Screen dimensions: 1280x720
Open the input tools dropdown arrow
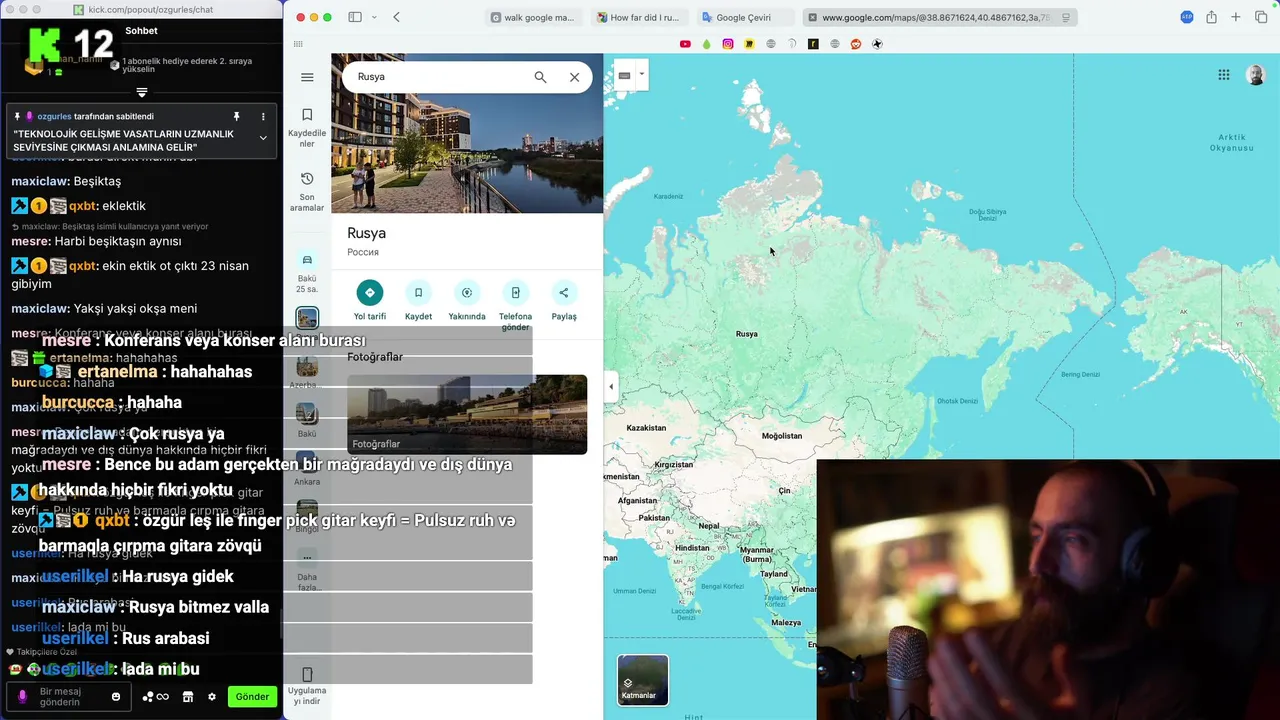(x=642, y=75)
